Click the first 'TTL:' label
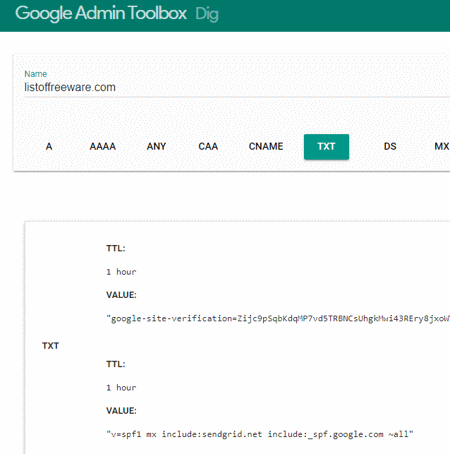The width and height of the screenshot is (450, 454). coord(116,248)
